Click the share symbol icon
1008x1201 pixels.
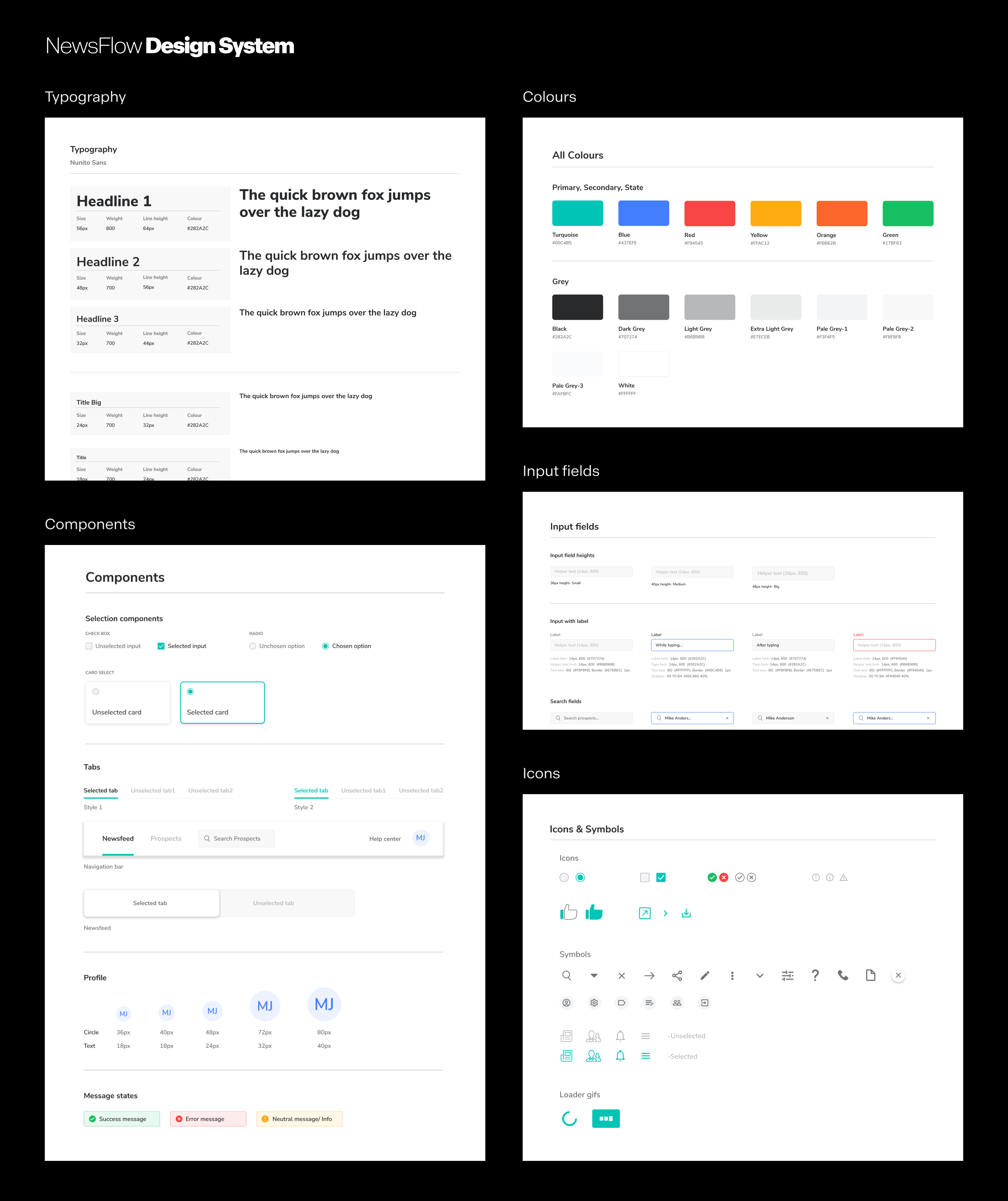click(677, 976)
